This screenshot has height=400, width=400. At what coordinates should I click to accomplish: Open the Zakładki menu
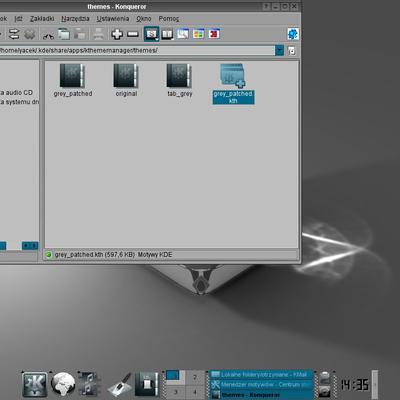click(x=42, y=19)
